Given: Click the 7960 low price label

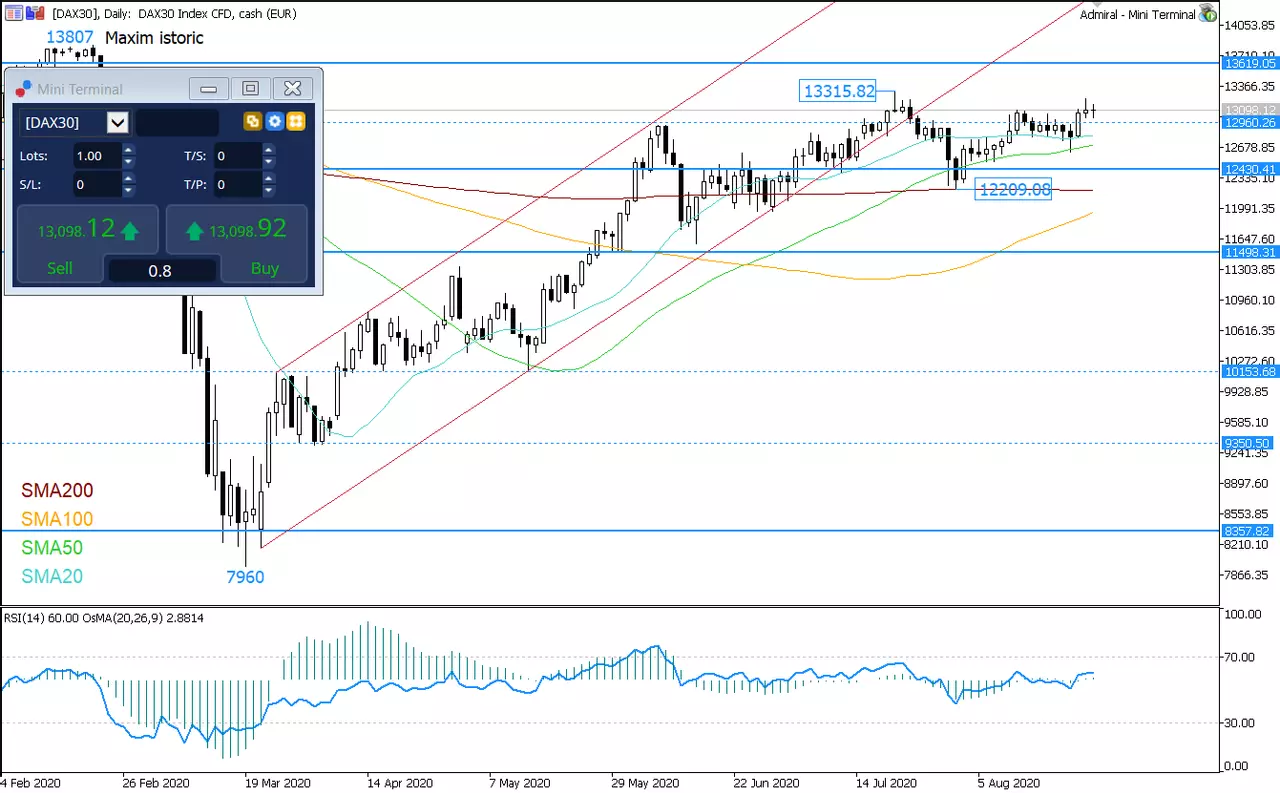Looking at the screenshot, I should 246,577.
